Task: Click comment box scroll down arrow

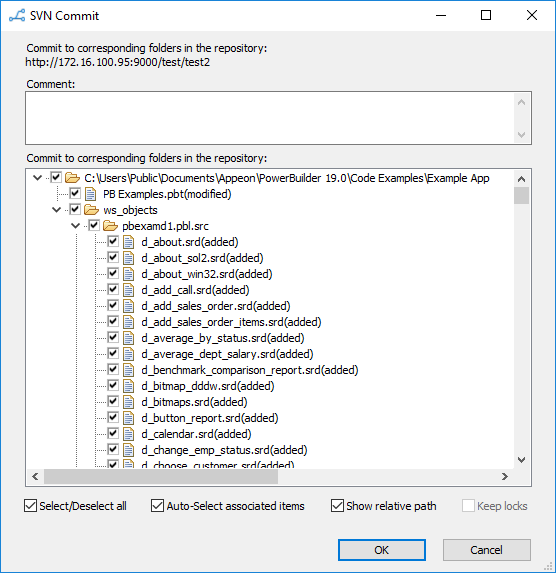Action: 522,134
